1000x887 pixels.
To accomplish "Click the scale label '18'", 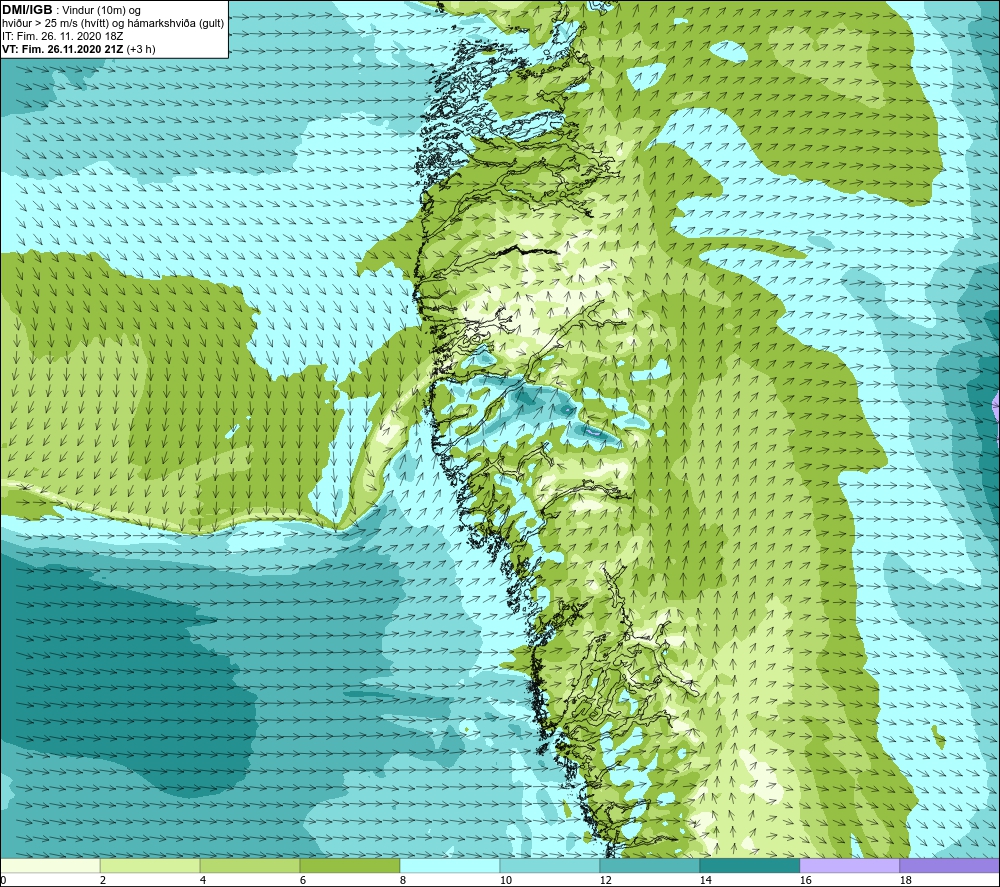I will point(906,881).
